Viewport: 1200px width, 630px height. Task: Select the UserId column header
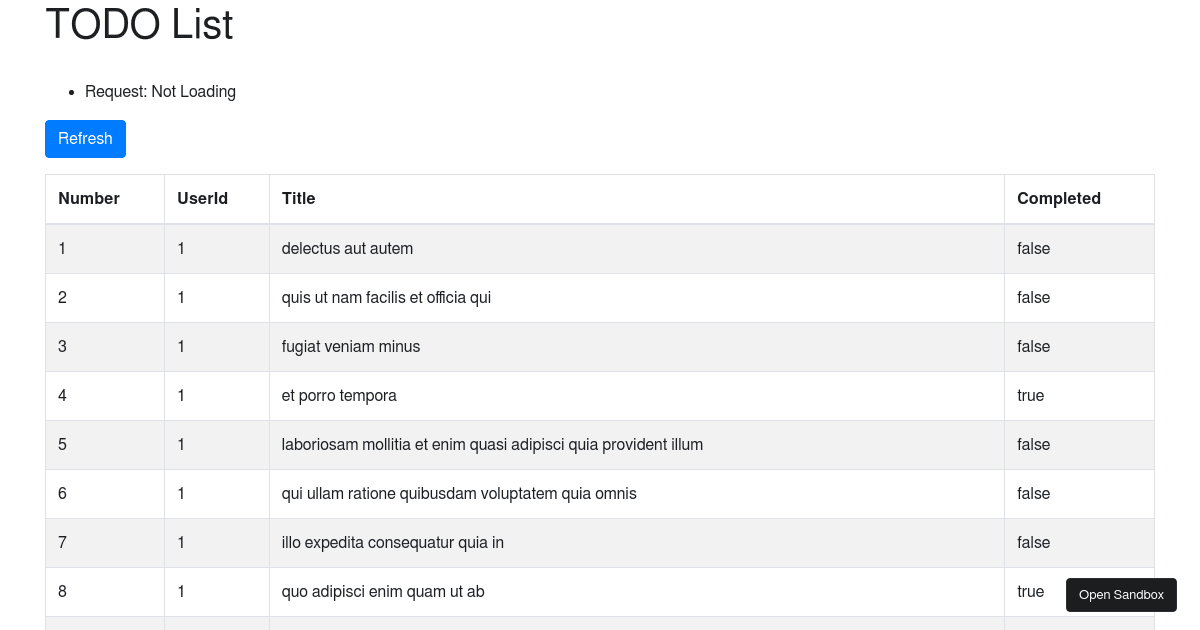point(202,198)
